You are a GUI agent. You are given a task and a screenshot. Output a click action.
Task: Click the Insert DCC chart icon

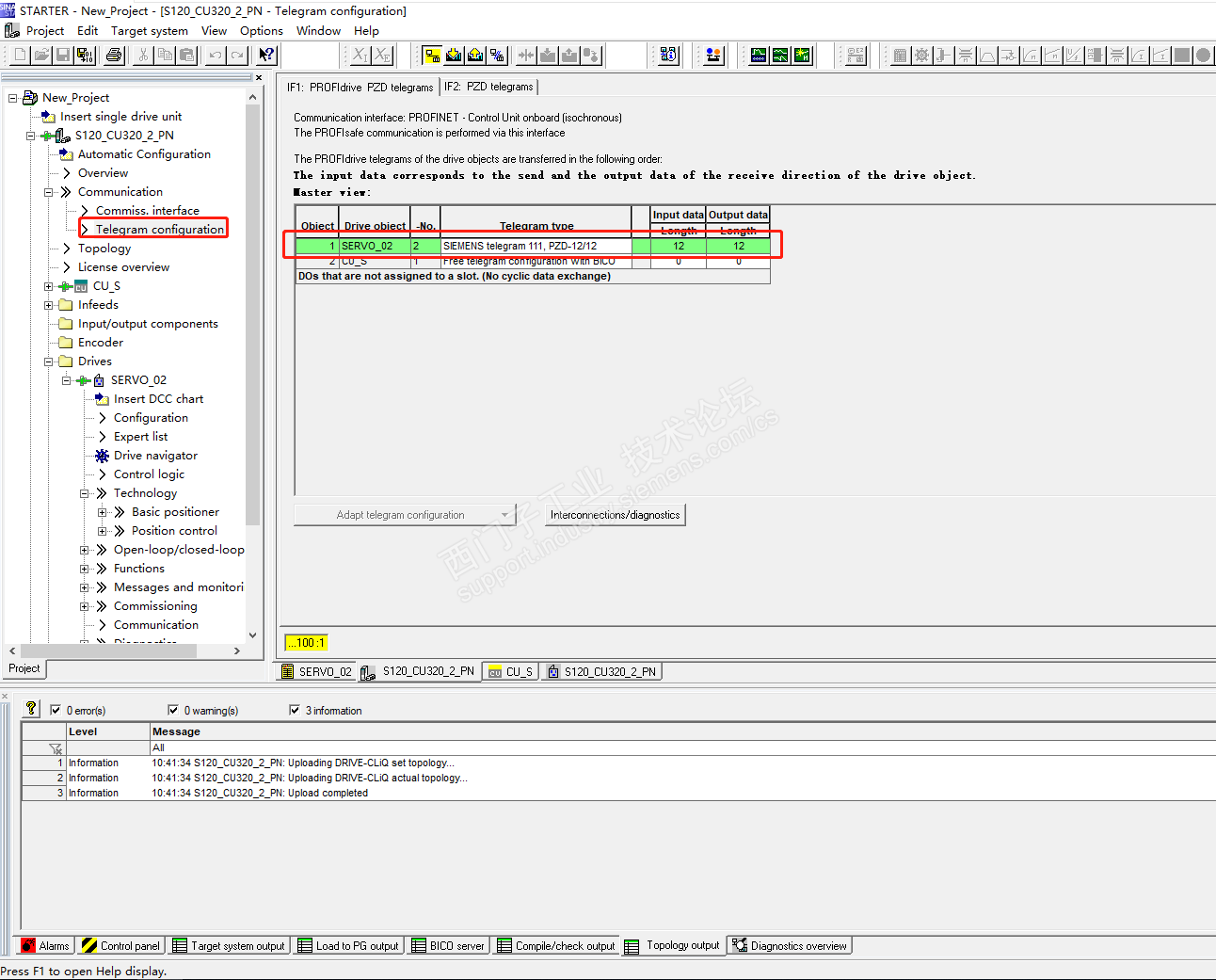102,399
